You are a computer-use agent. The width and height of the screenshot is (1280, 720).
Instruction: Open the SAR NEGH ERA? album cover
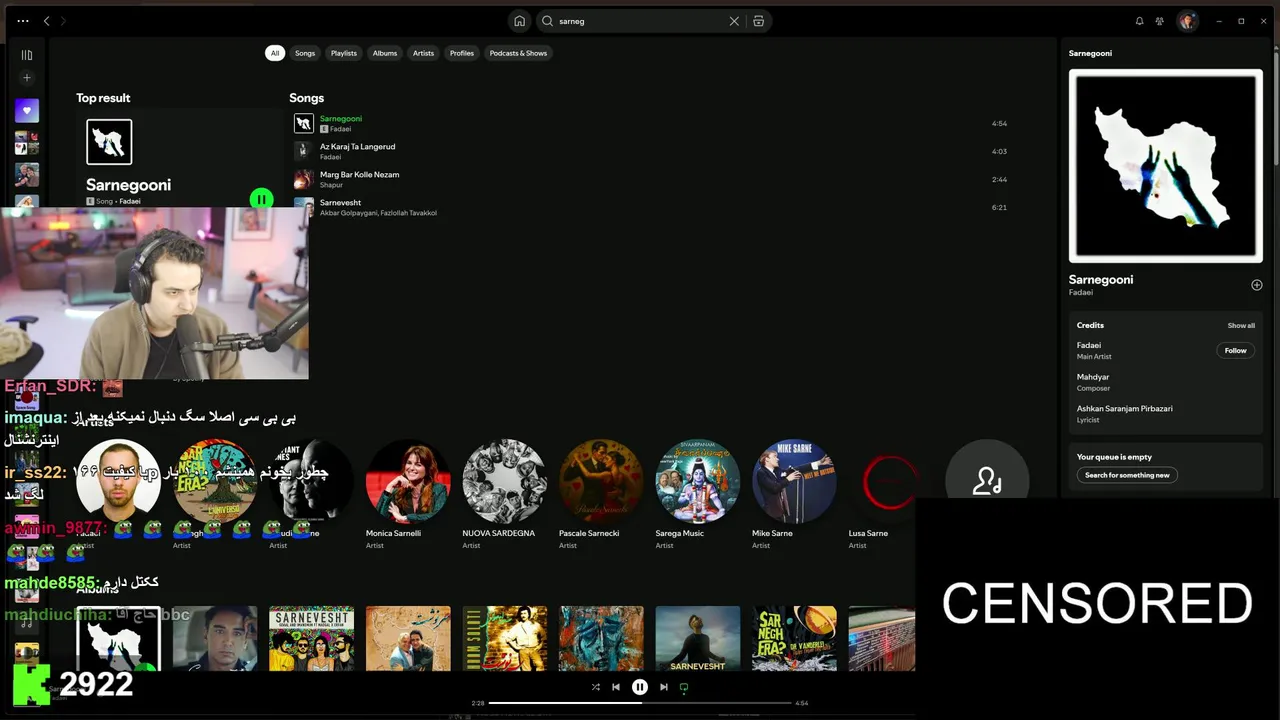pos(794,638)
